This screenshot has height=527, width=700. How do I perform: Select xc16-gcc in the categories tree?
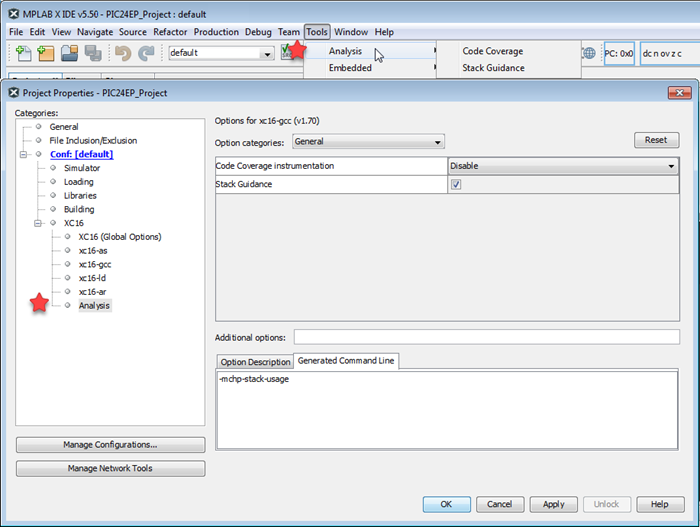(94, 264)
